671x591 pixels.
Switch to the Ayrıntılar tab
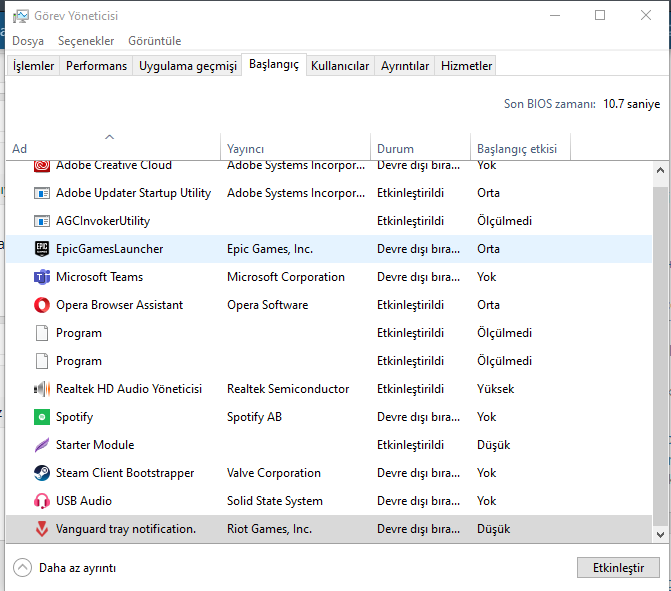click(x=405, y=66)
